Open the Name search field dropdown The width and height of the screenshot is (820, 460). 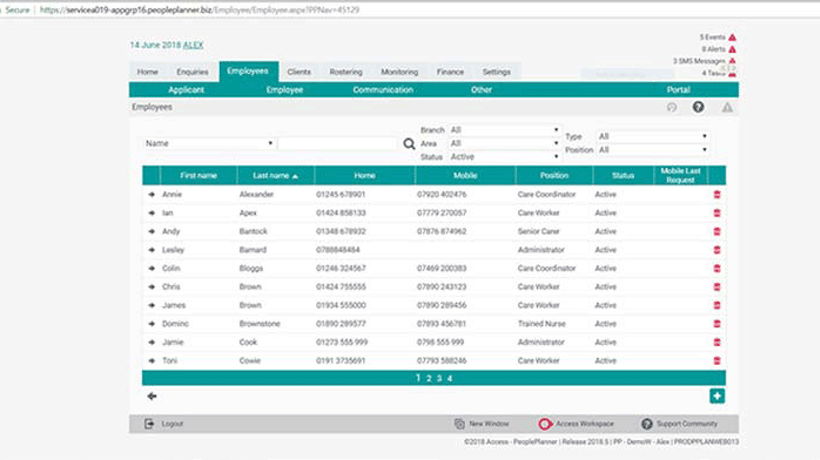(x=209, y=143)
